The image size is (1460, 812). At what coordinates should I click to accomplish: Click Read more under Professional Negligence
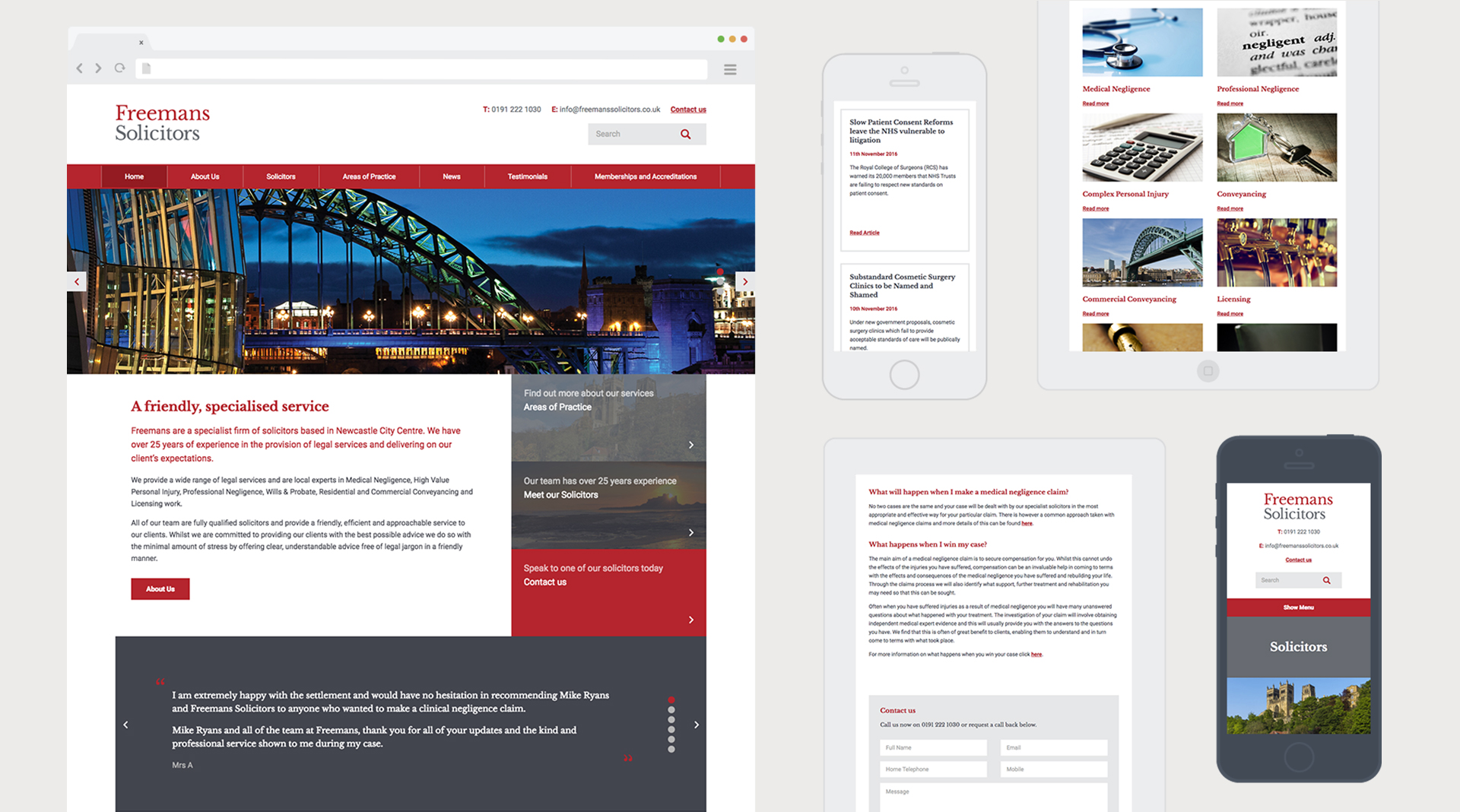click(1230, 103)
